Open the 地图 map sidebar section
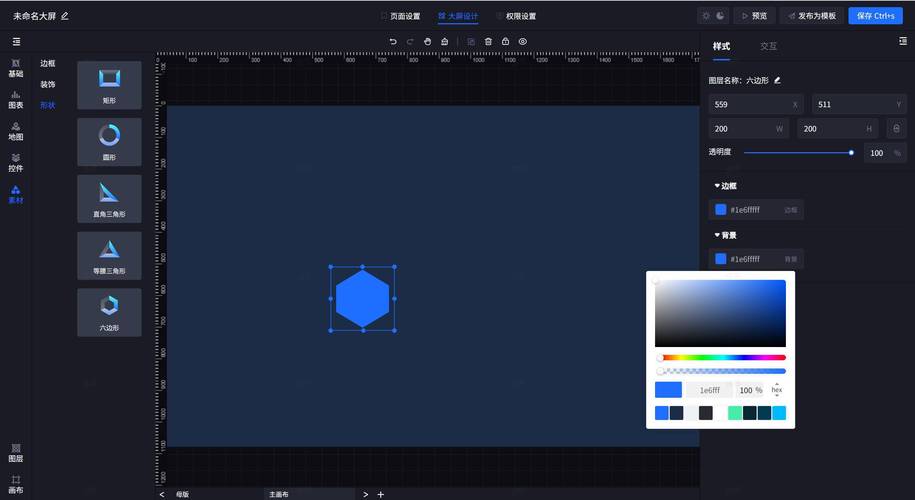The image size is (915, 500). [16, 130]
